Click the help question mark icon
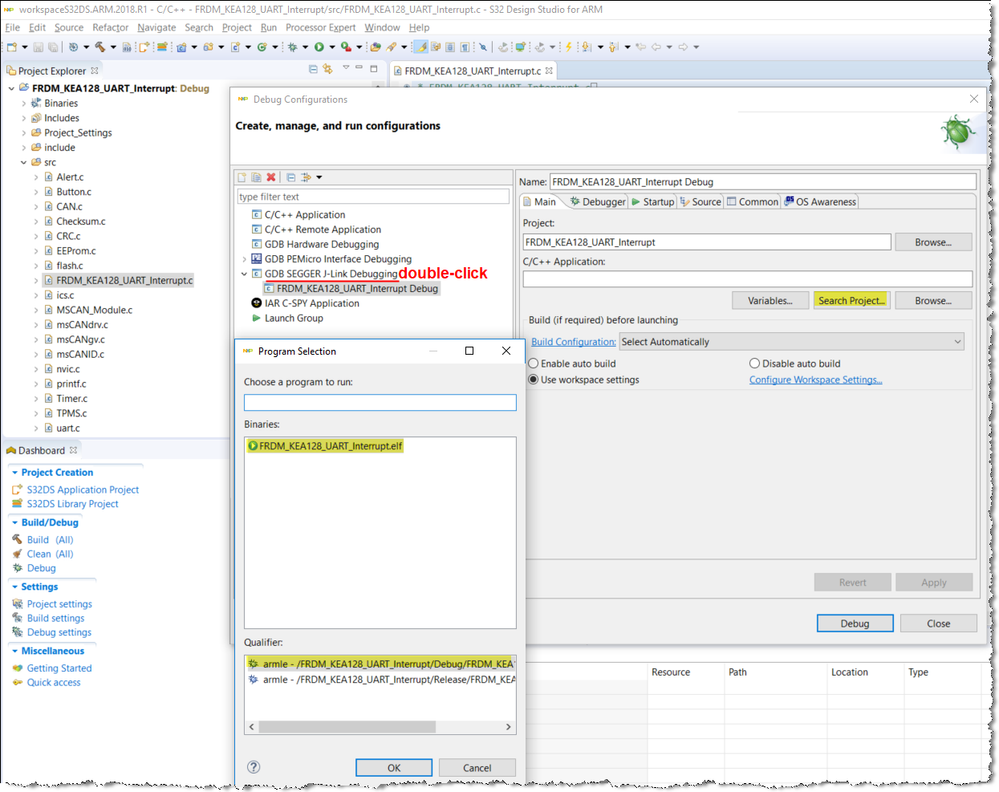Screen dimensions: 999x792 click(x=254, y=767)
